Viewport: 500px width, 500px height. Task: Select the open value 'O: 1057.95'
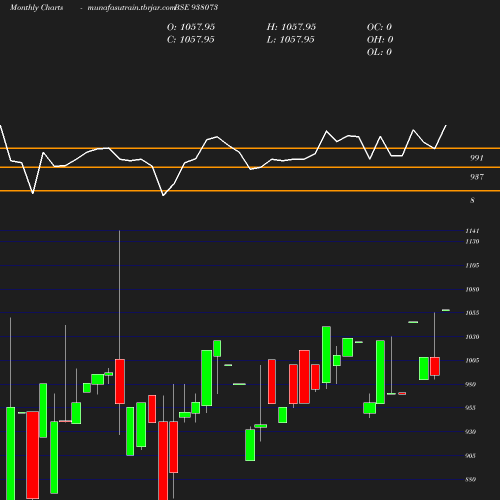191,27
